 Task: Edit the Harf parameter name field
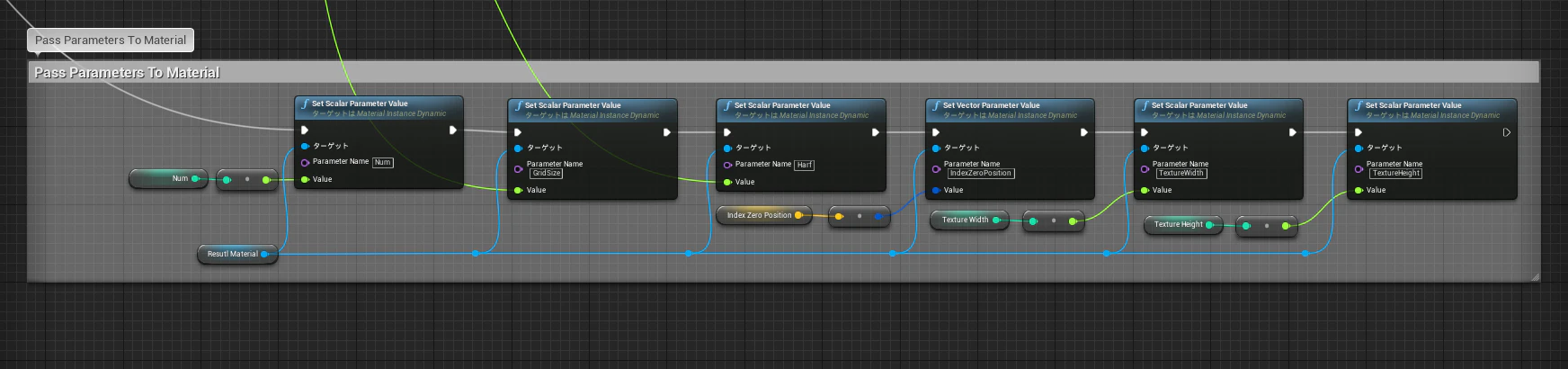click(805, 165)
